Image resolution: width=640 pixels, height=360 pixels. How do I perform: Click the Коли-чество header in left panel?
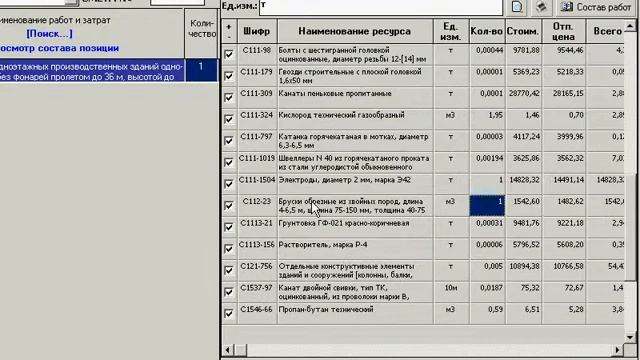[x=202, y=29]
